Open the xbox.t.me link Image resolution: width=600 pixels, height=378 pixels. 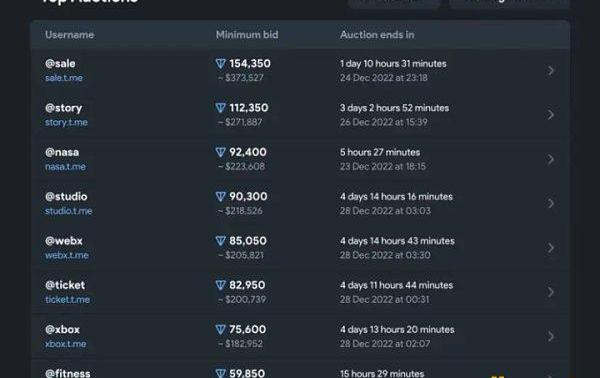pos(65,344)
